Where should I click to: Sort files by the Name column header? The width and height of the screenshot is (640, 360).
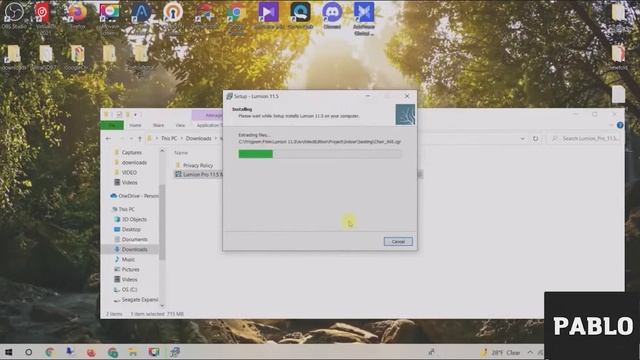click(x=181, y=153)
